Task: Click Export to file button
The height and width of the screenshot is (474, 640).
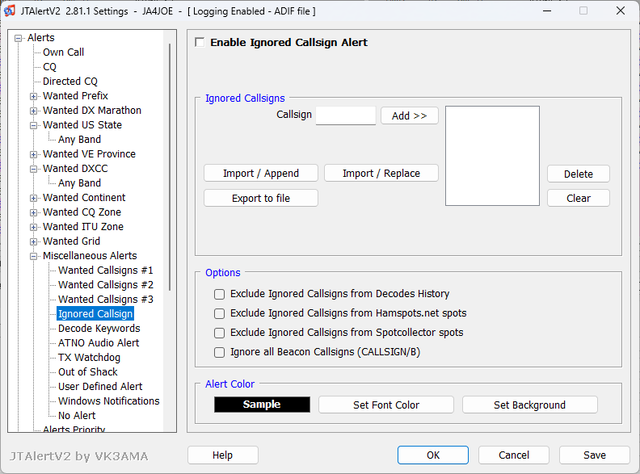Action: (261, 198)
